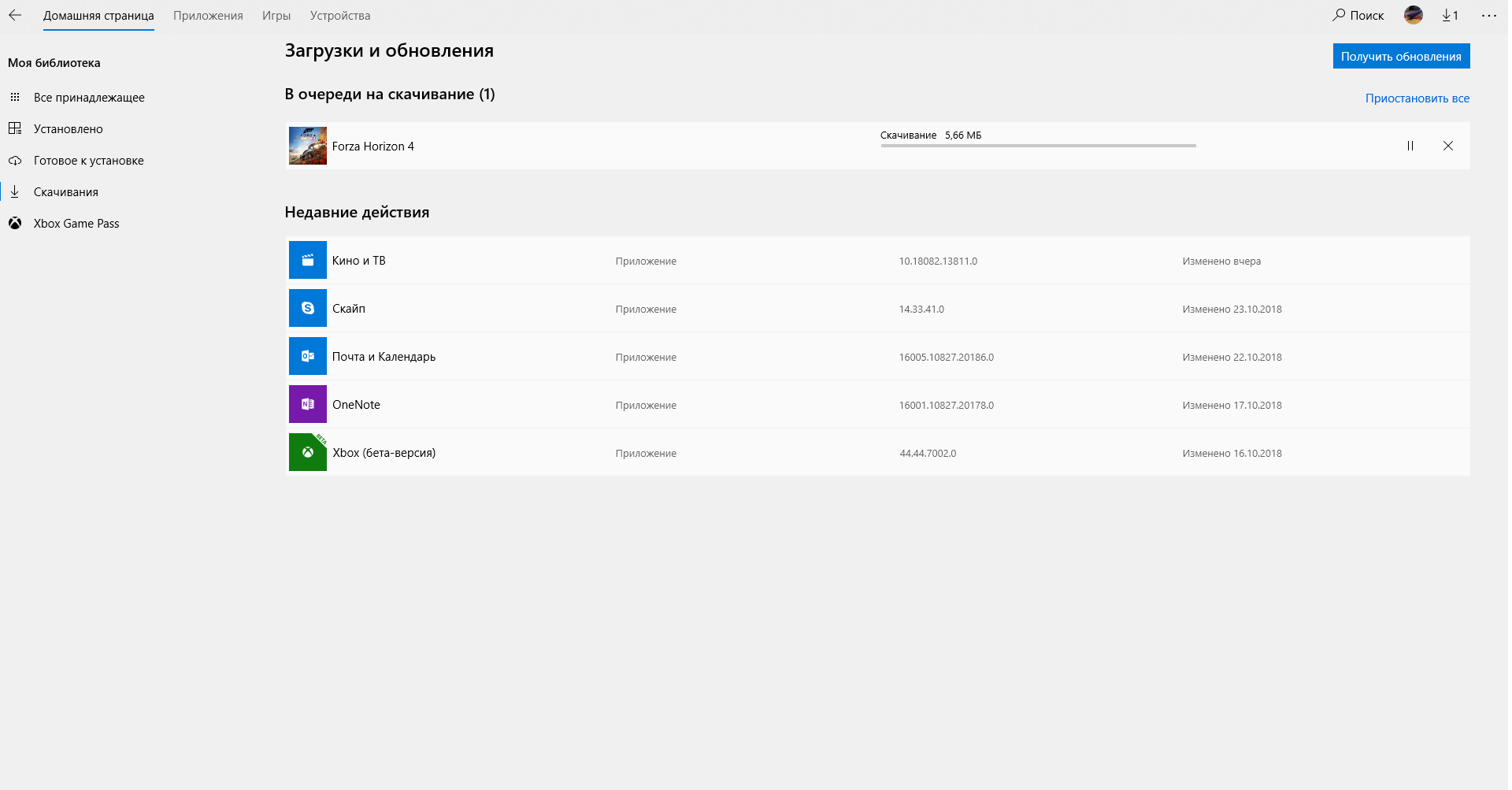Screen dimensions: 1512x790
Task: Click the Загрузки и обновления heading
Action: (x=389, y=51)
